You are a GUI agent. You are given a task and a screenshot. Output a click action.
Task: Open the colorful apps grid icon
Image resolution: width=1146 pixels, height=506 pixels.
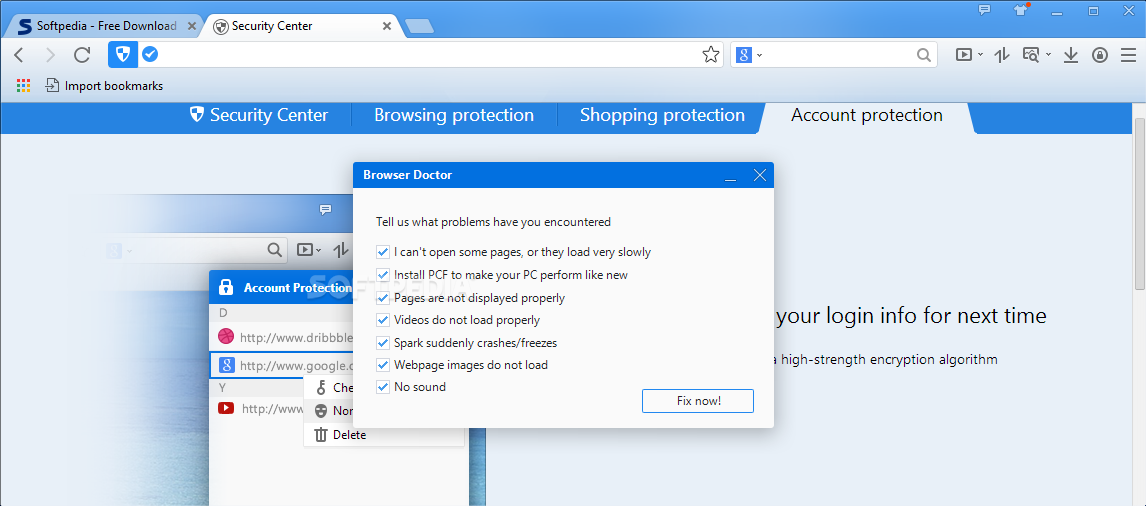coord(23,86)
